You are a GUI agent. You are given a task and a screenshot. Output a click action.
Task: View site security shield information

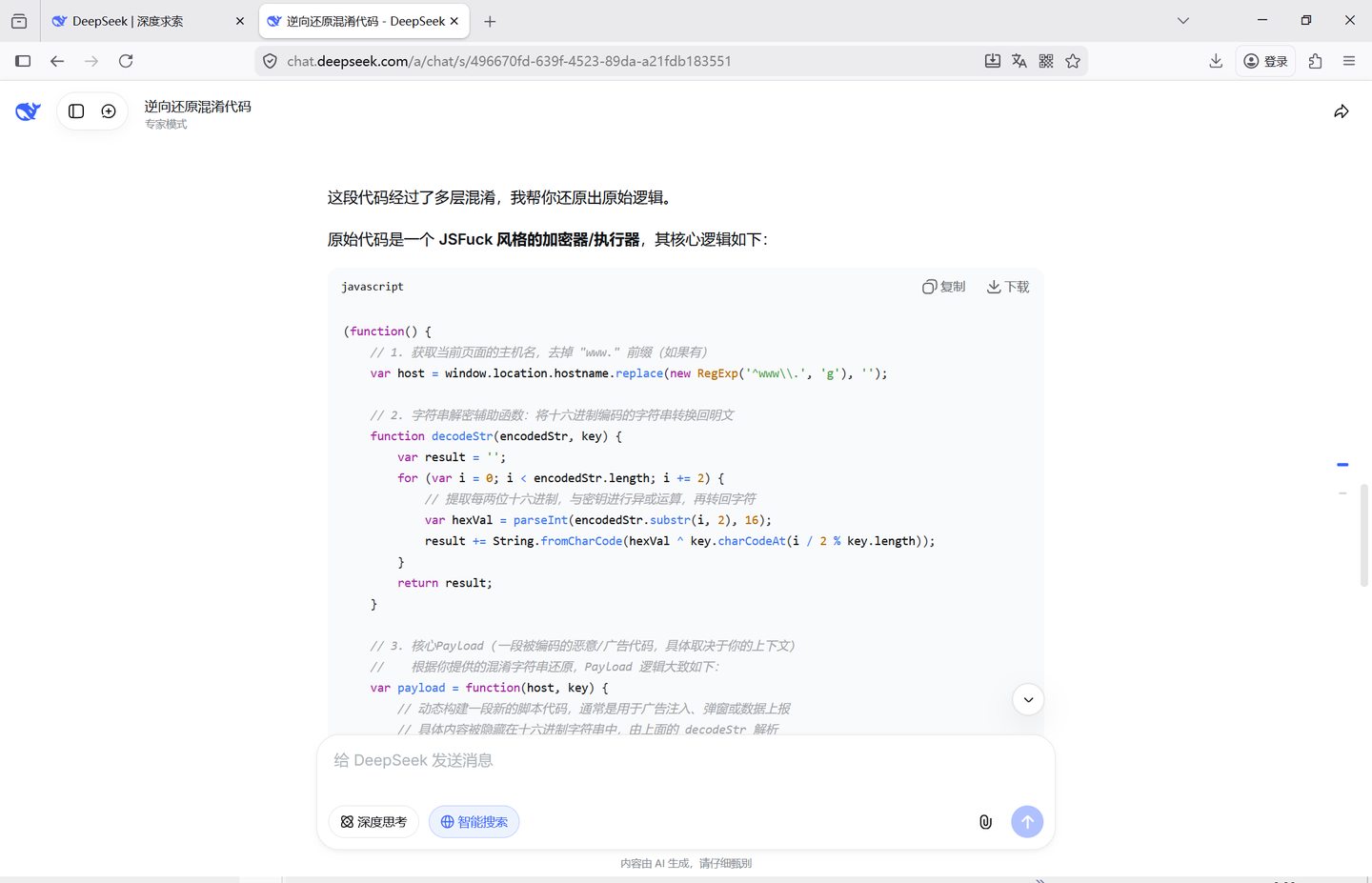pos(271,61)
